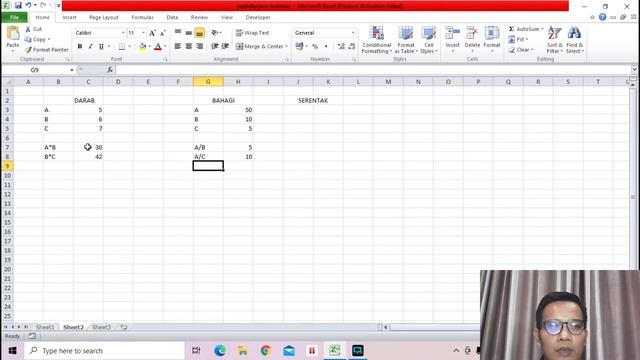Set middle vertical alignment
Screen dimensions: 640x360
189,33
